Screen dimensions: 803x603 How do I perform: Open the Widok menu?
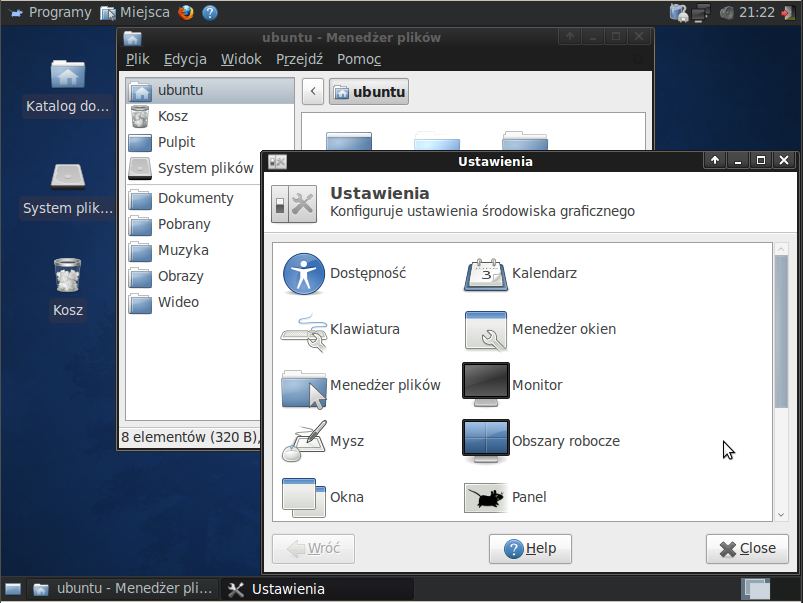(x=241, y=59)
